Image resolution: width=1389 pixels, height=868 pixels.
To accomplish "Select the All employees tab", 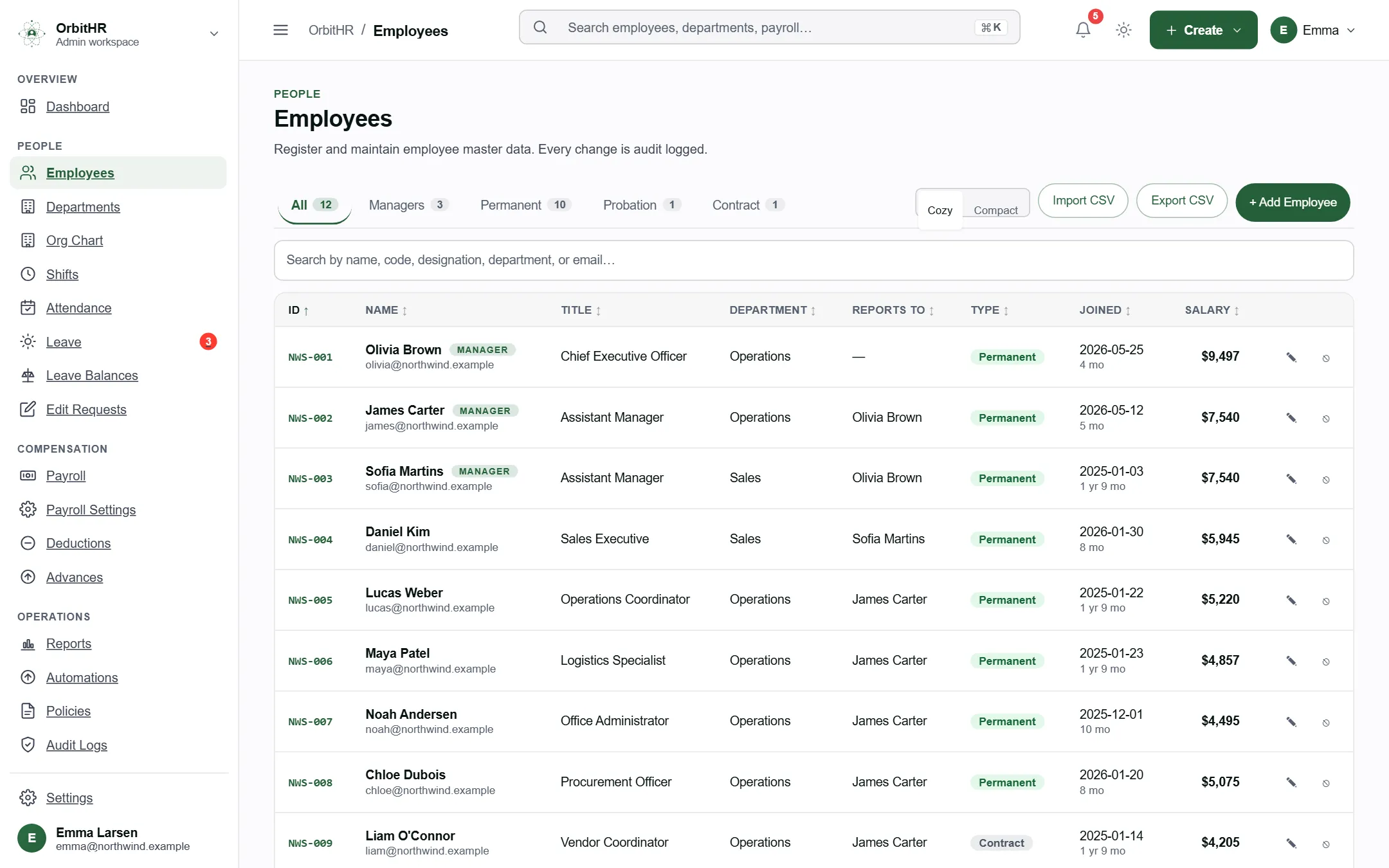I will point(314,204).
